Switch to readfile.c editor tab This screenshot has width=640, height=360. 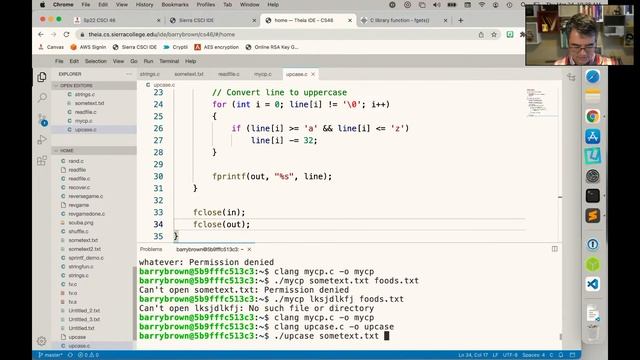pos(229,74)
